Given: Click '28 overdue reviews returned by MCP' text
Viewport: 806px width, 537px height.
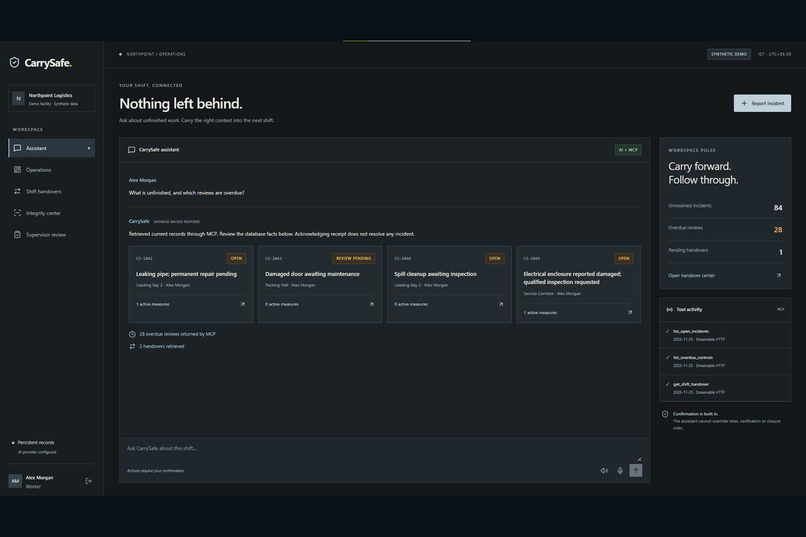Looking at the screenshot, I should pyautogui.click(x=177, y=334).
